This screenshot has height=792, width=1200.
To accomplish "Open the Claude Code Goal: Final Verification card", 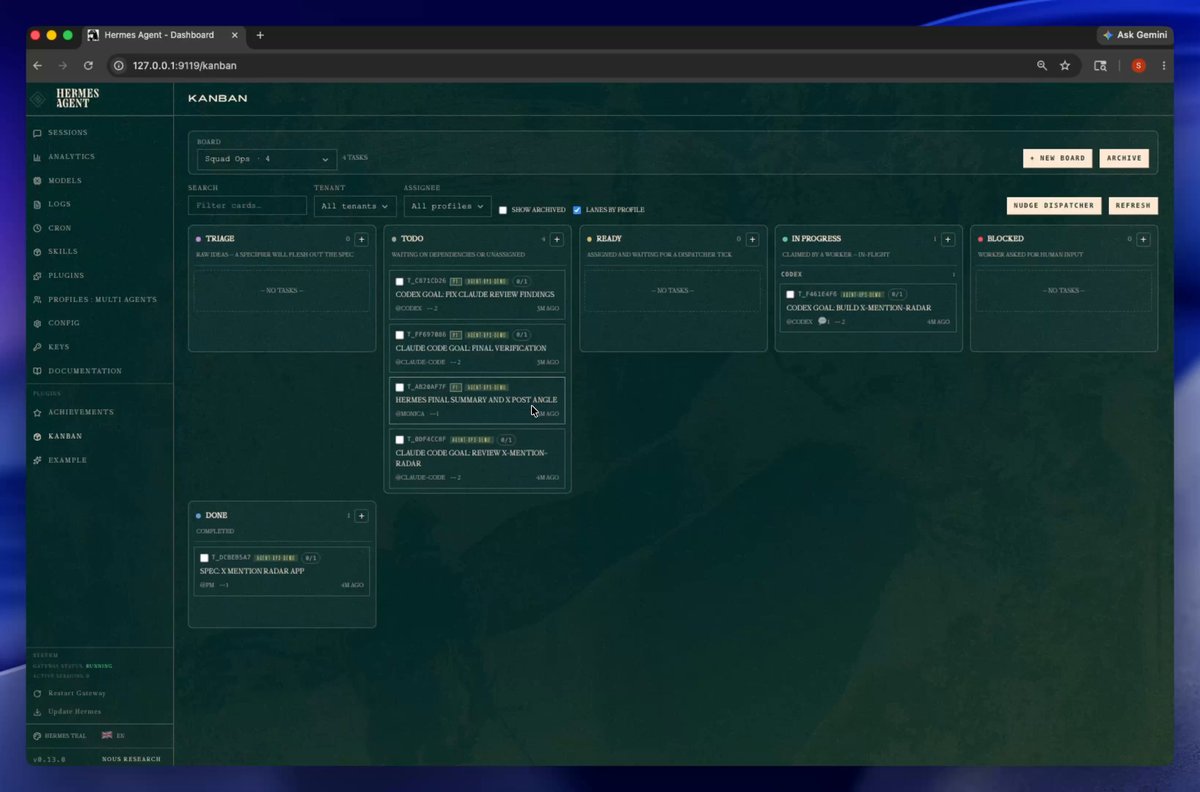I will [477, 347].
